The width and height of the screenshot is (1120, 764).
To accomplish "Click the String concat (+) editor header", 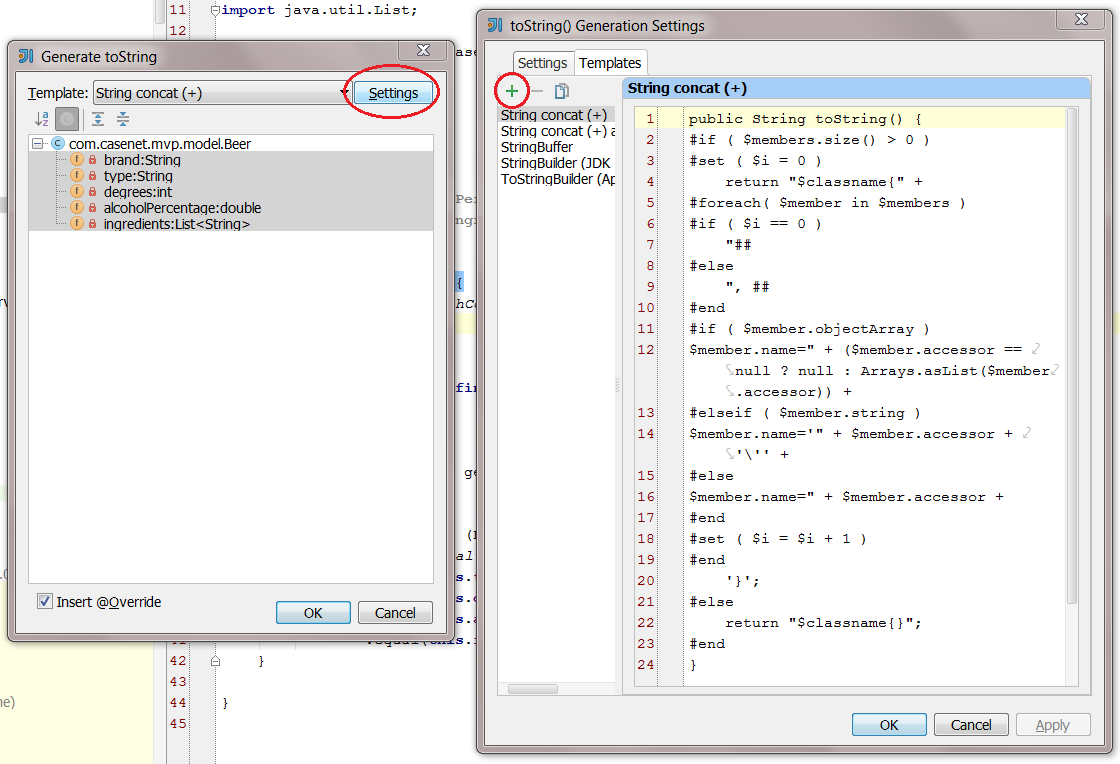I will pos(856,89).
